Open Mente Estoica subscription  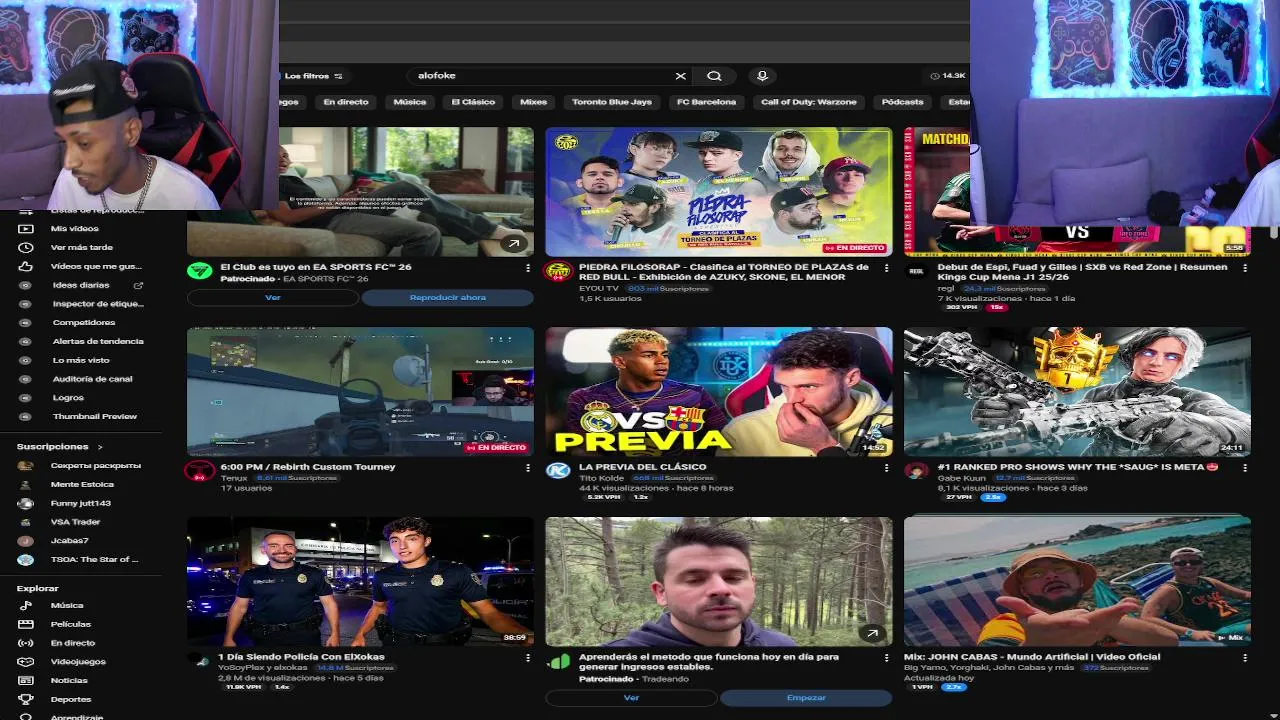click(83, 484)
